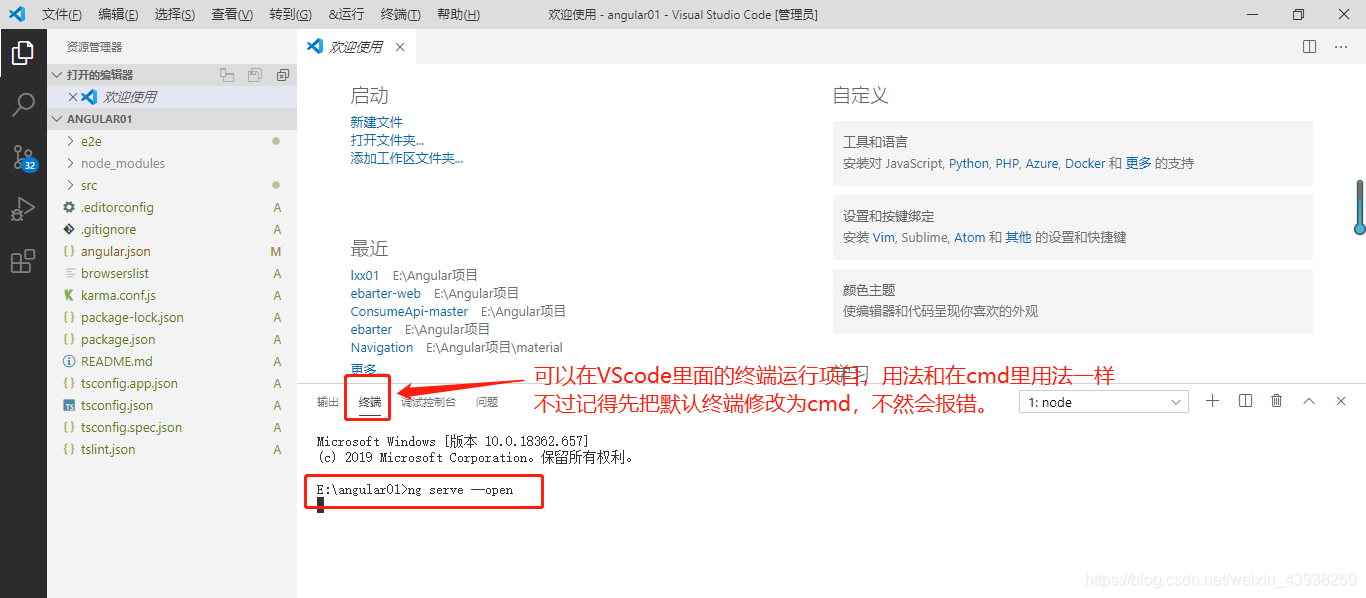This screenshot has height=598, width=1366.
Task: Open Source Control view with 32 badge
Action: [x=23, y=157]
